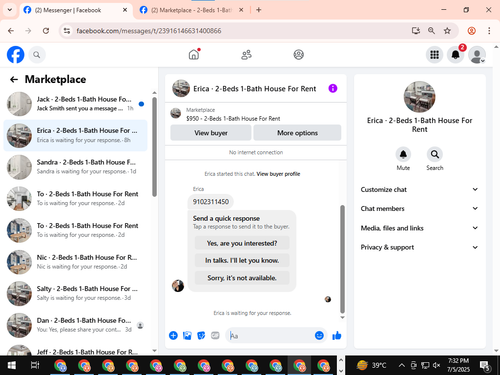Open the site information icon in address bar
The height and width of the screenshot is (375, 500).
pos(67,31)
